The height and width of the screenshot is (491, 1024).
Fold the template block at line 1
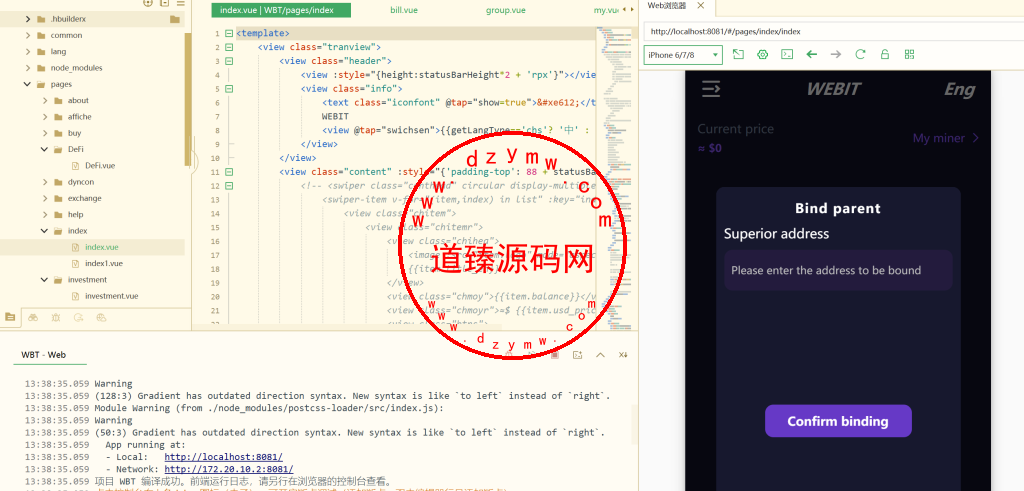(x=229, y=33)
